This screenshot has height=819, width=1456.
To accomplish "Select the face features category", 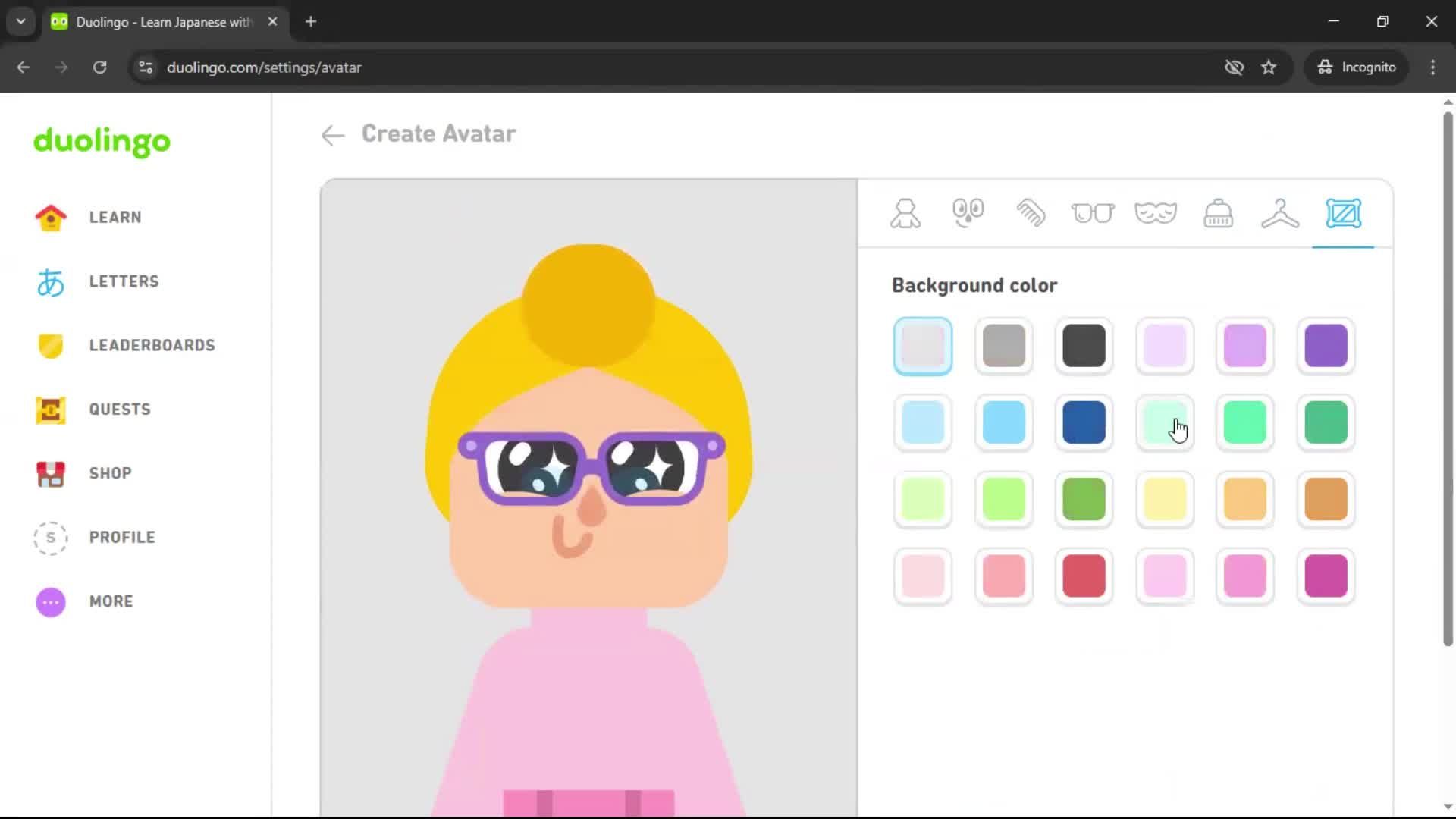I will click(968, 213).
